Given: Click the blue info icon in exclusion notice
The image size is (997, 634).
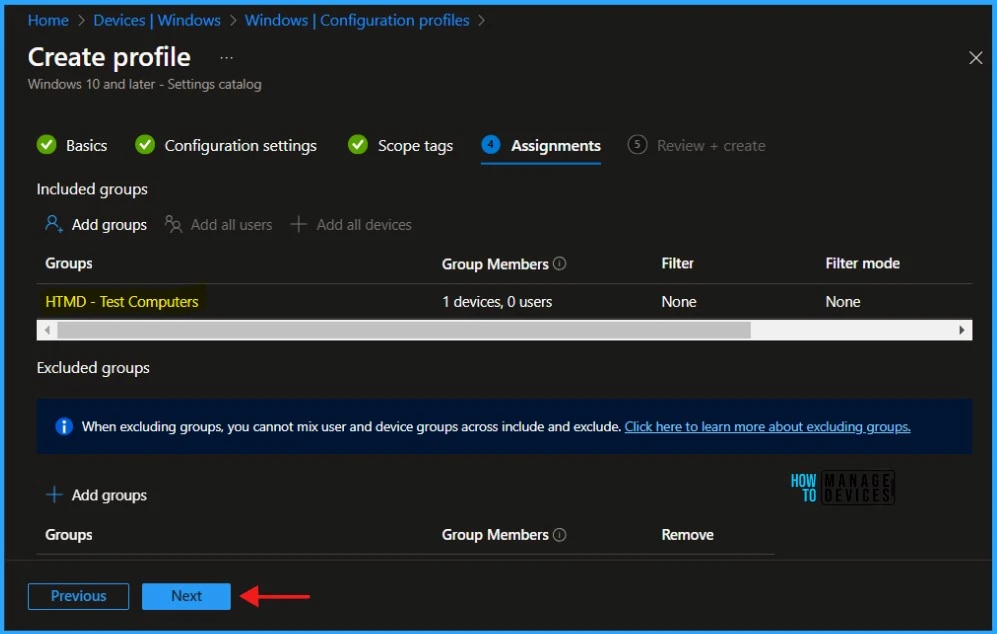Looking at the screenshot, I should [64, 427].
